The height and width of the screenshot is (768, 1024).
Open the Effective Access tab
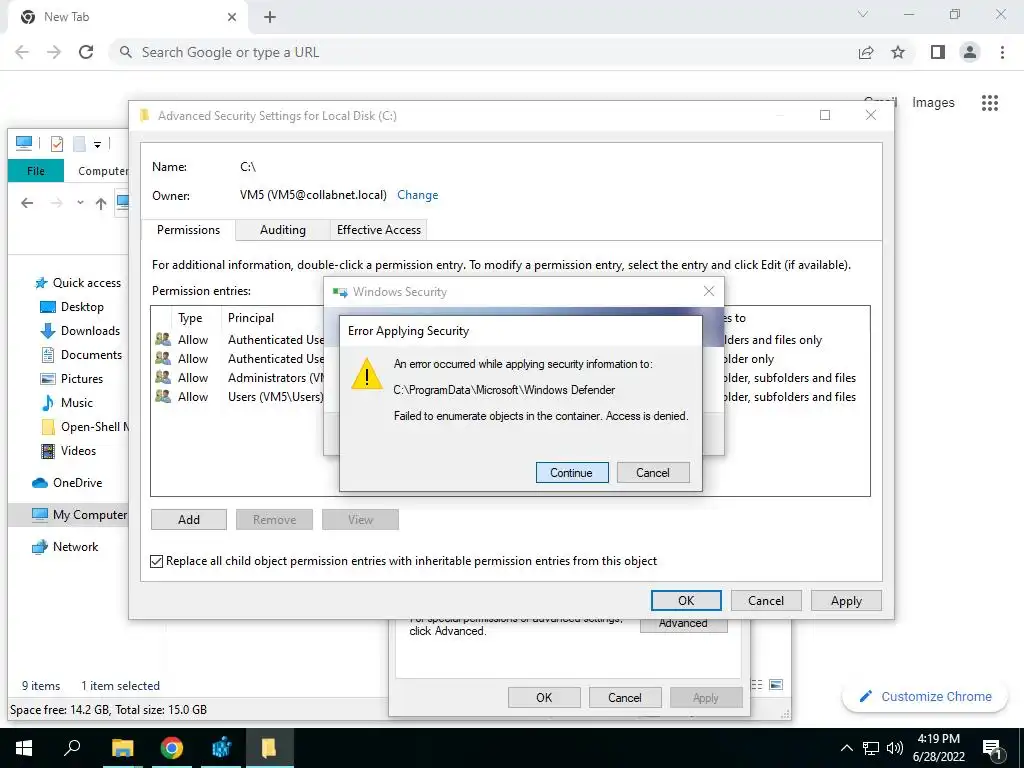pyautogui.click(x=378, y=230)
